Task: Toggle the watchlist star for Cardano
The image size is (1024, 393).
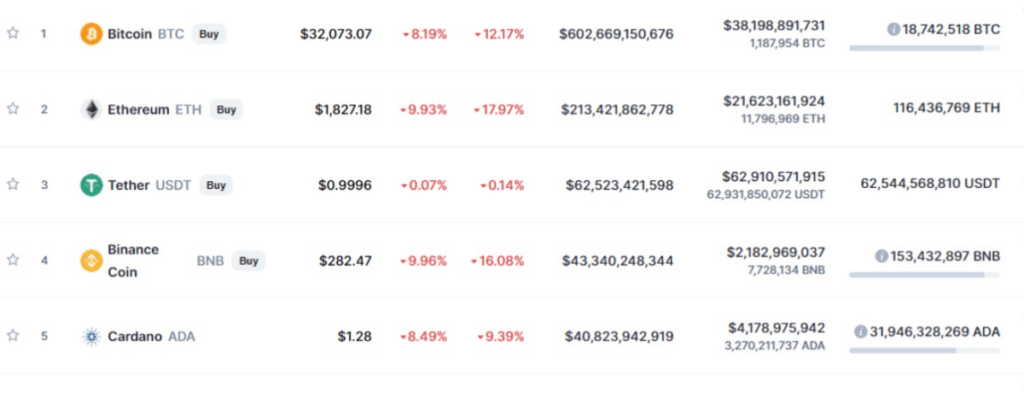Action: [x=13, y=336]
